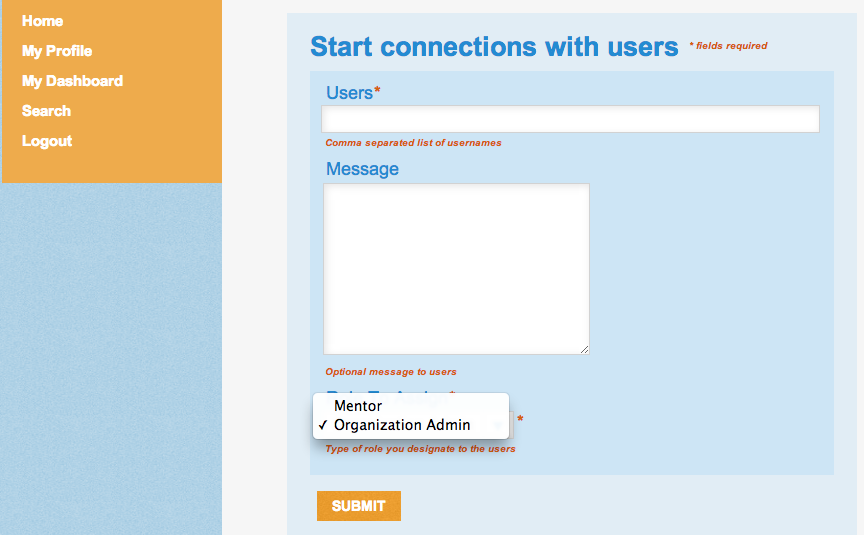Click the fields required note
The height and width of the screenshot is (535, 864).
728,46
